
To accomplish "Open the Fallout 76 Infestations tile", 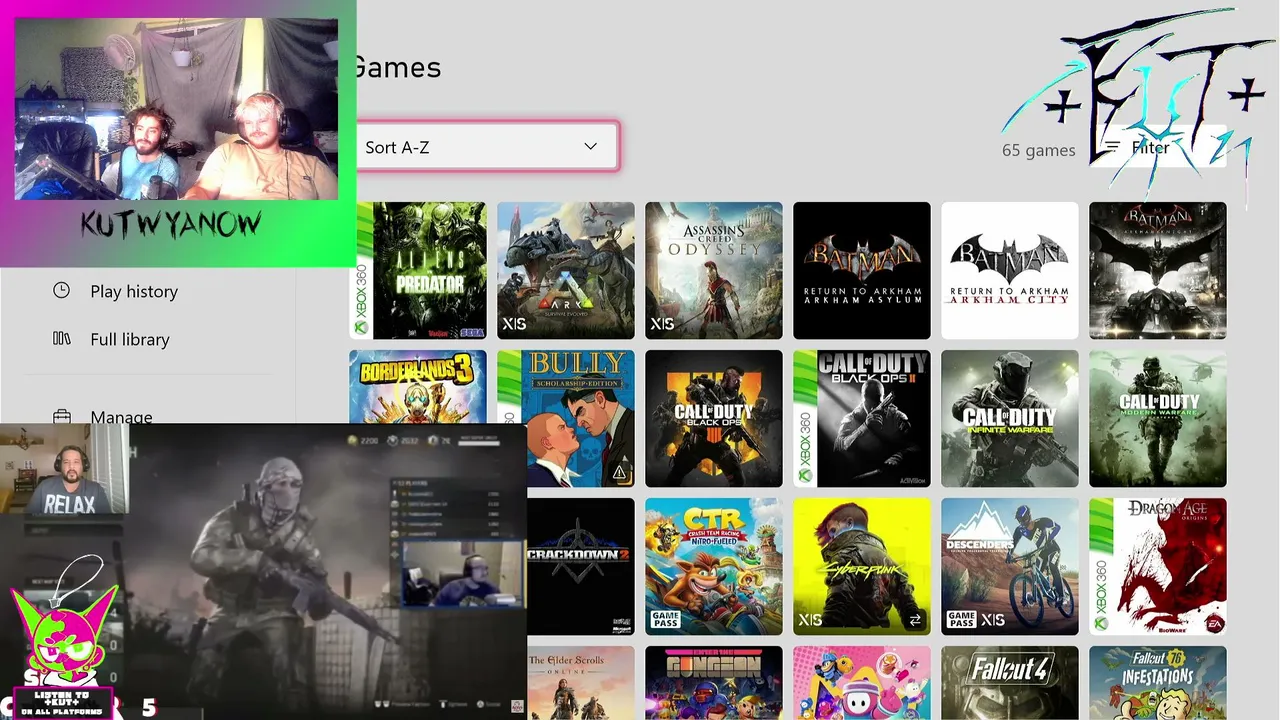I will click(x=1158, y=683).
